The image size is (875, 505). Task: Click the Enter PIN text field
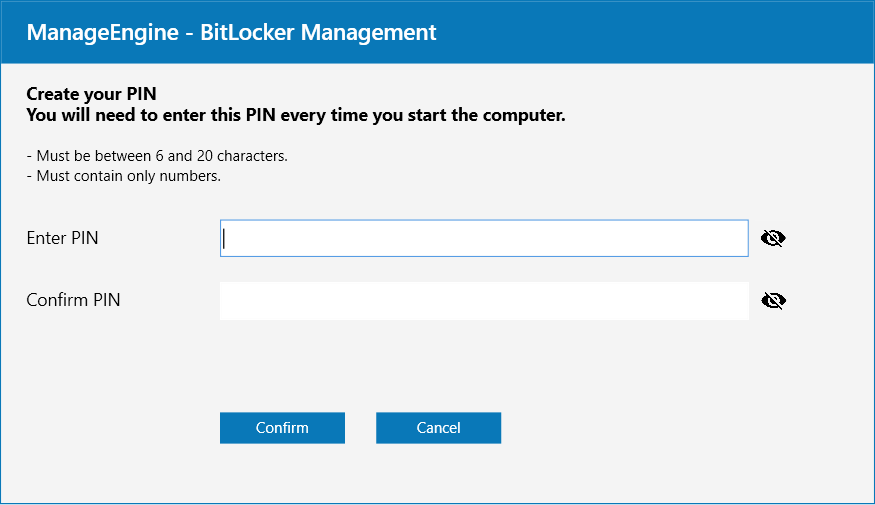(484, 238)
